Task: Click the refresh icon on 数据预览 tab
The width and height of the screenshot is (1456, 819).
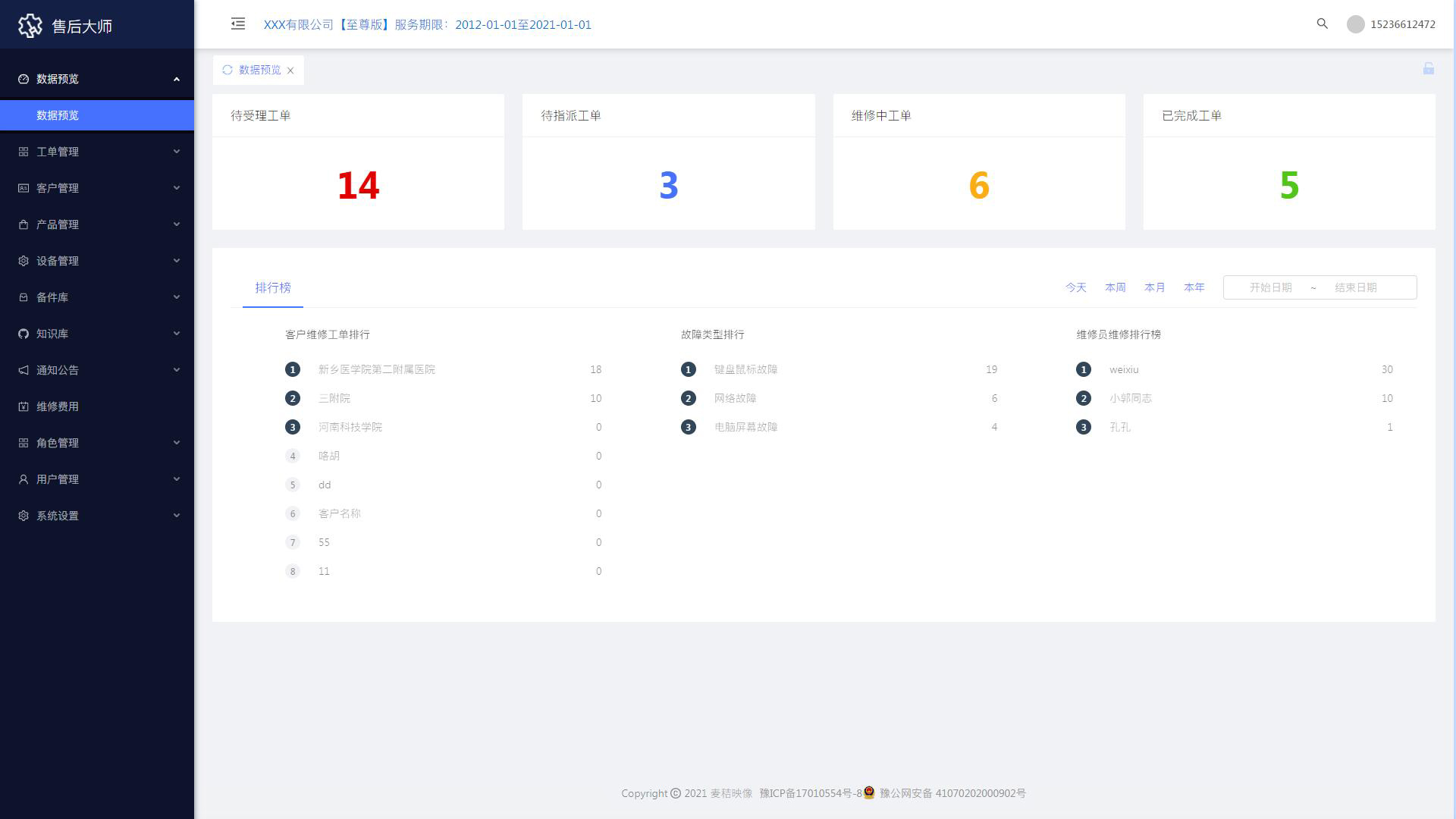Action: coord(227,70)
